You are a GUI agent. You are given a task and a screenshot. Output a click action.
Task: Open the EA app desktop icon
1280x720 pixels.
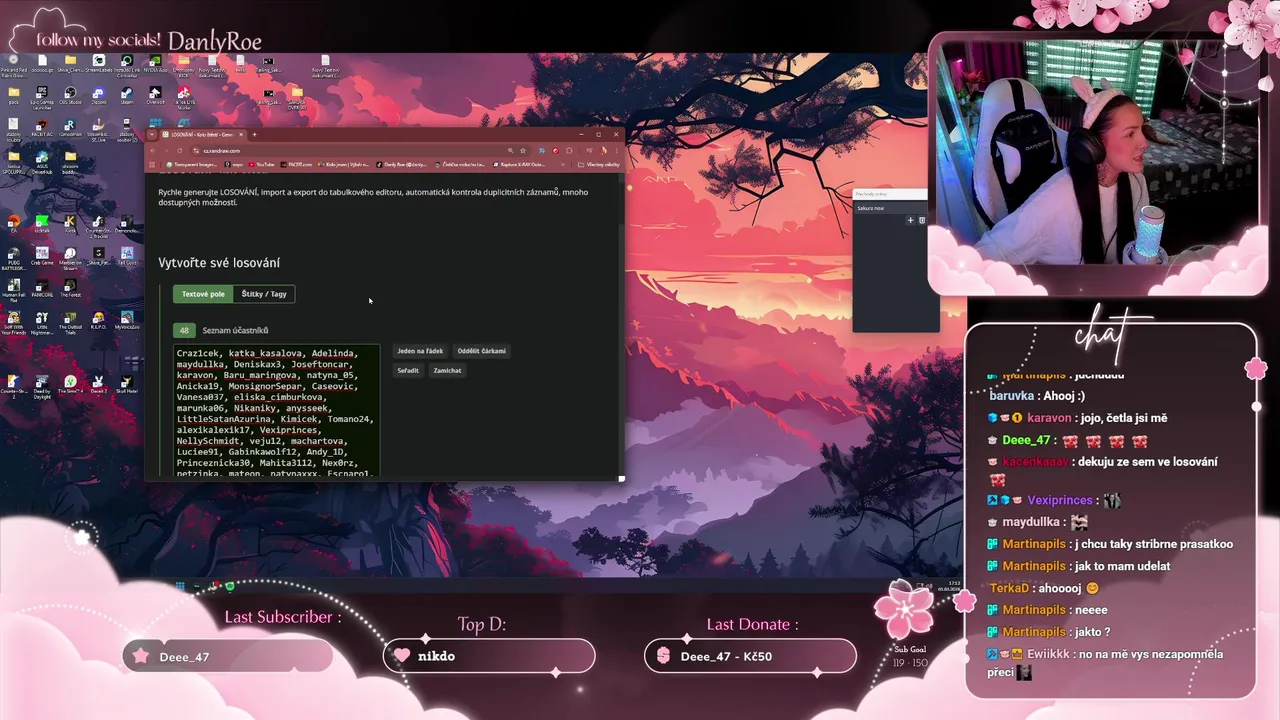(14, 224)
